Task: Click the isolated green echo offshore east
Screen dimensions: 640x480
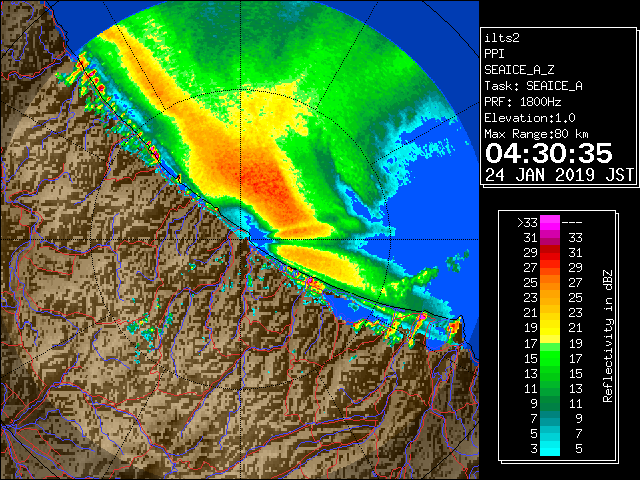Action: pos(457,261)
